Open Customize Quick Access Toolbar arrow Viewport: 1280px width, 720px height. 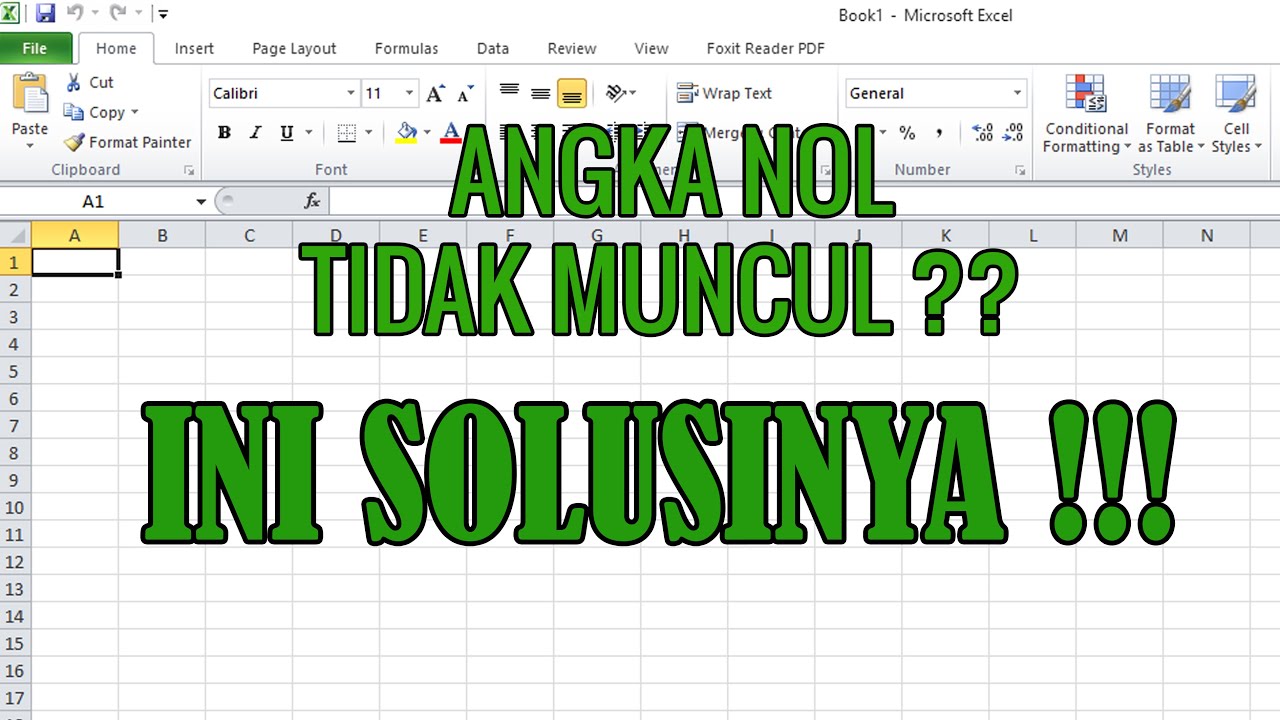(x=163, y=15)
